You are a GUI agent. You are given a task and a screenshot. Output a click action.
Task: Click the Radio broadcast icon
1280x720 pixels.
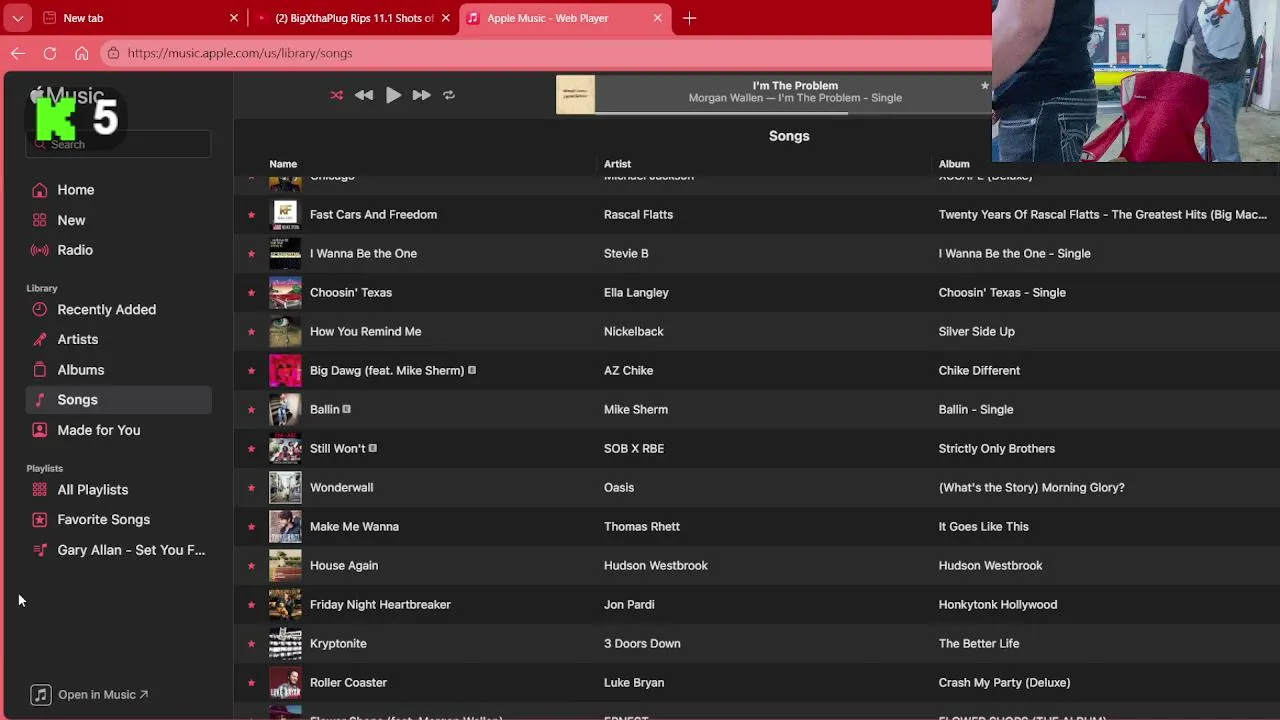pos(39,250)
